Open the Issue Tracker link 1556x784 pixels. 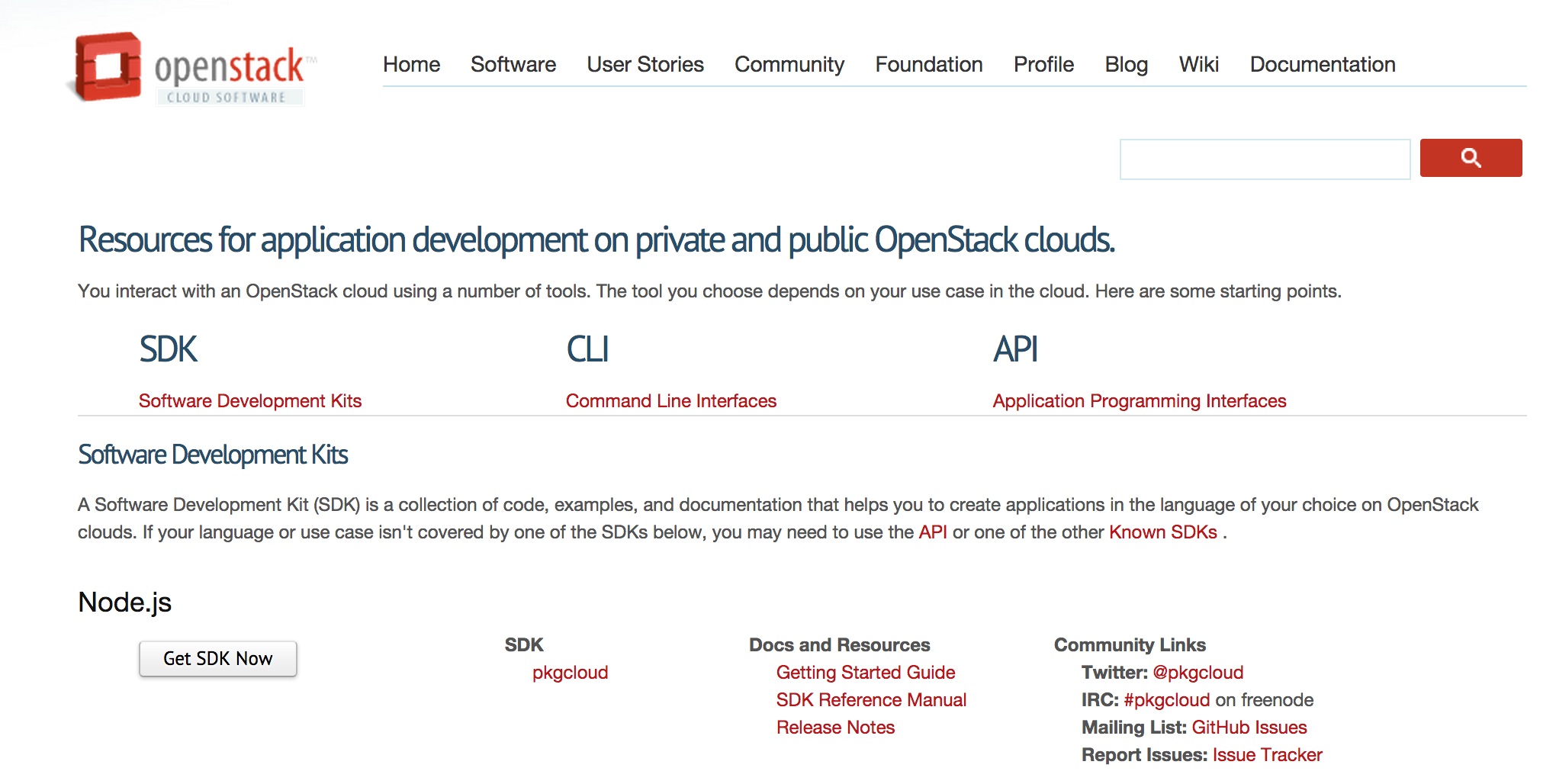point(1267,755)
